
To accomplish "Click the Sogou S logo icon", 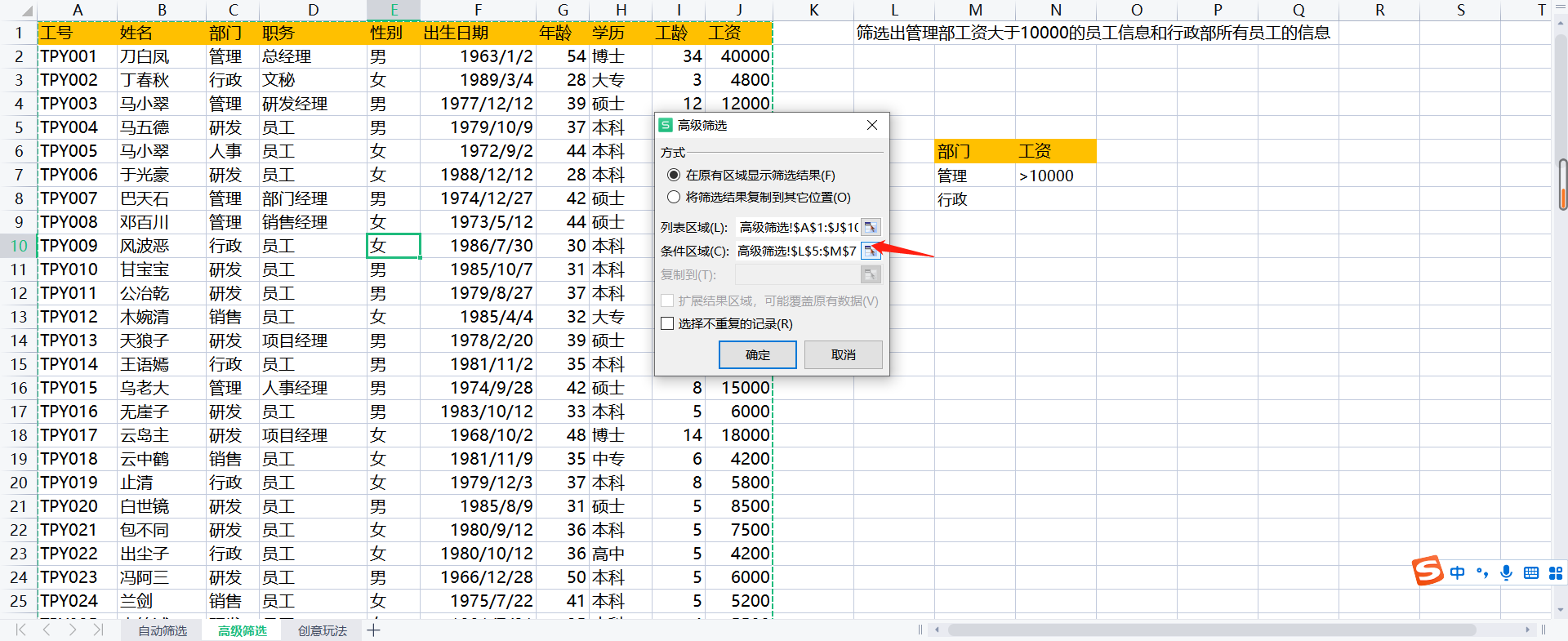I will pos(1428,570).
